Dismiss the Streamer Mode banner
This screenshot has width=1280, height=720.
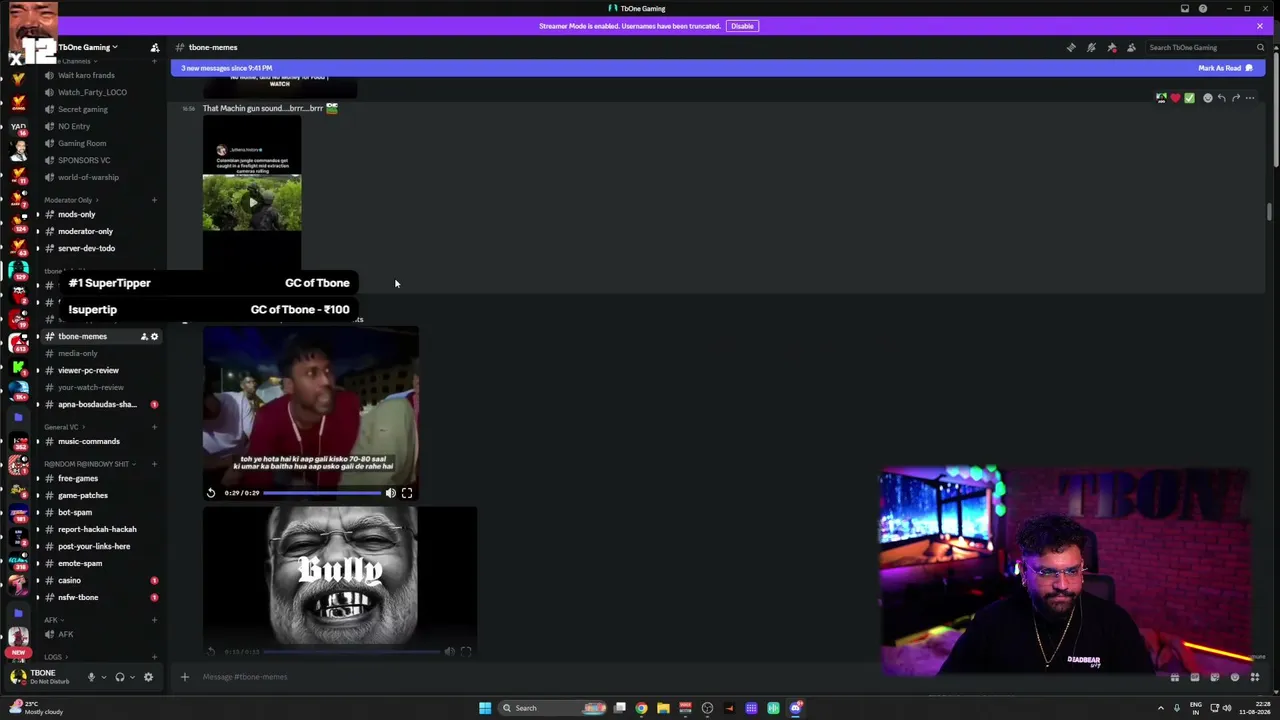point(1260,26)
